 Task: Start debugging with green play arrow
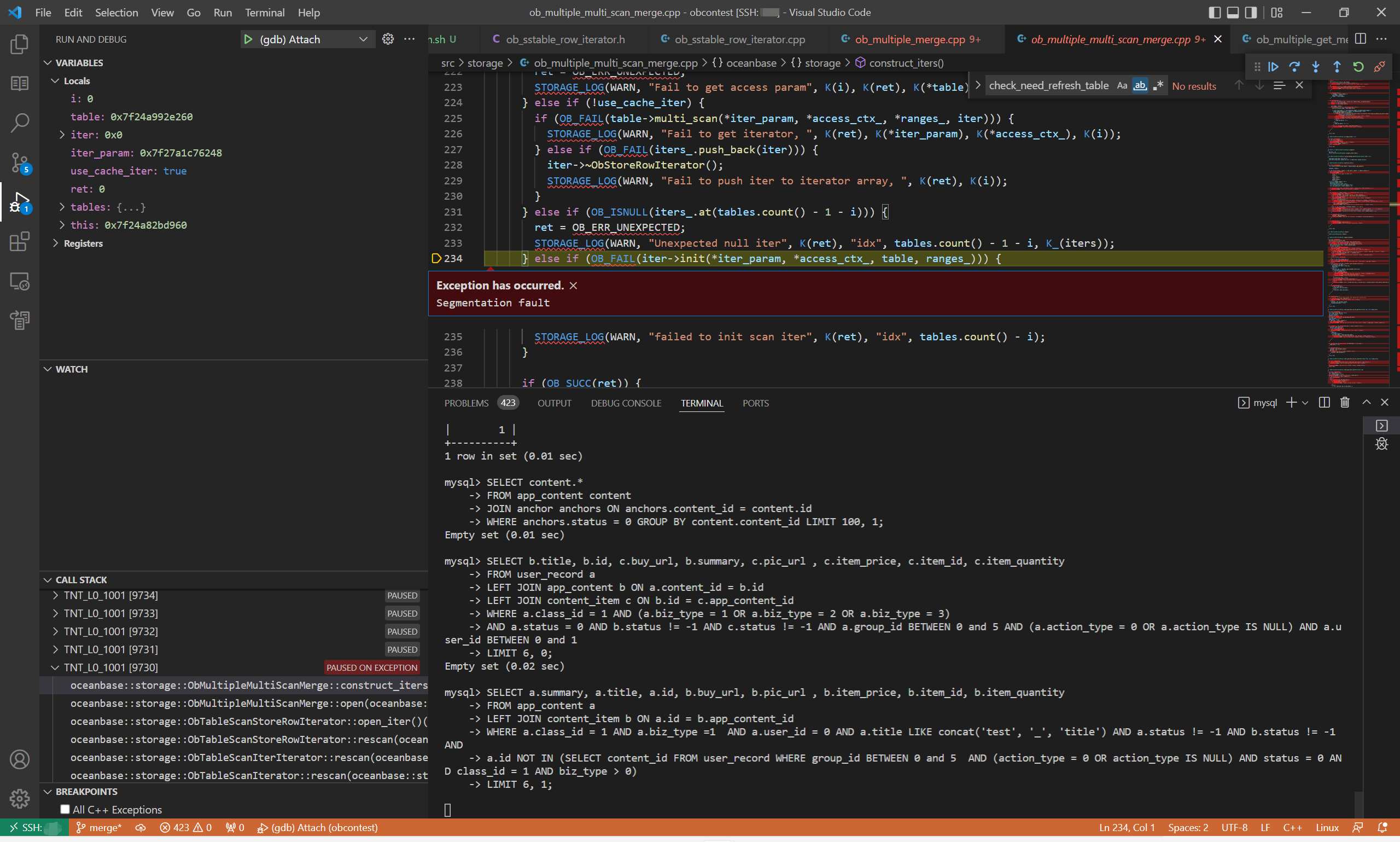248,39
